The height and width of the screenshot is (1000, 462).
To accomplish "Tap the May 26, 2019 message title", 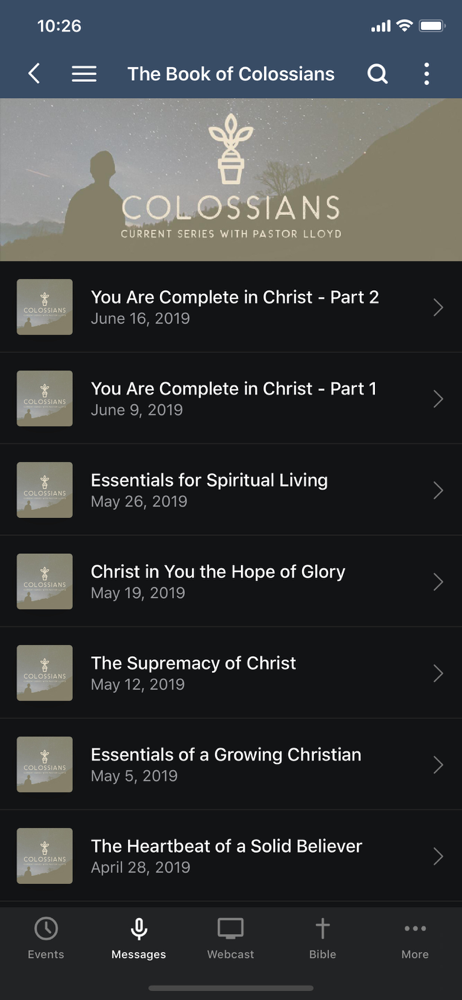I will click(209, 480).
